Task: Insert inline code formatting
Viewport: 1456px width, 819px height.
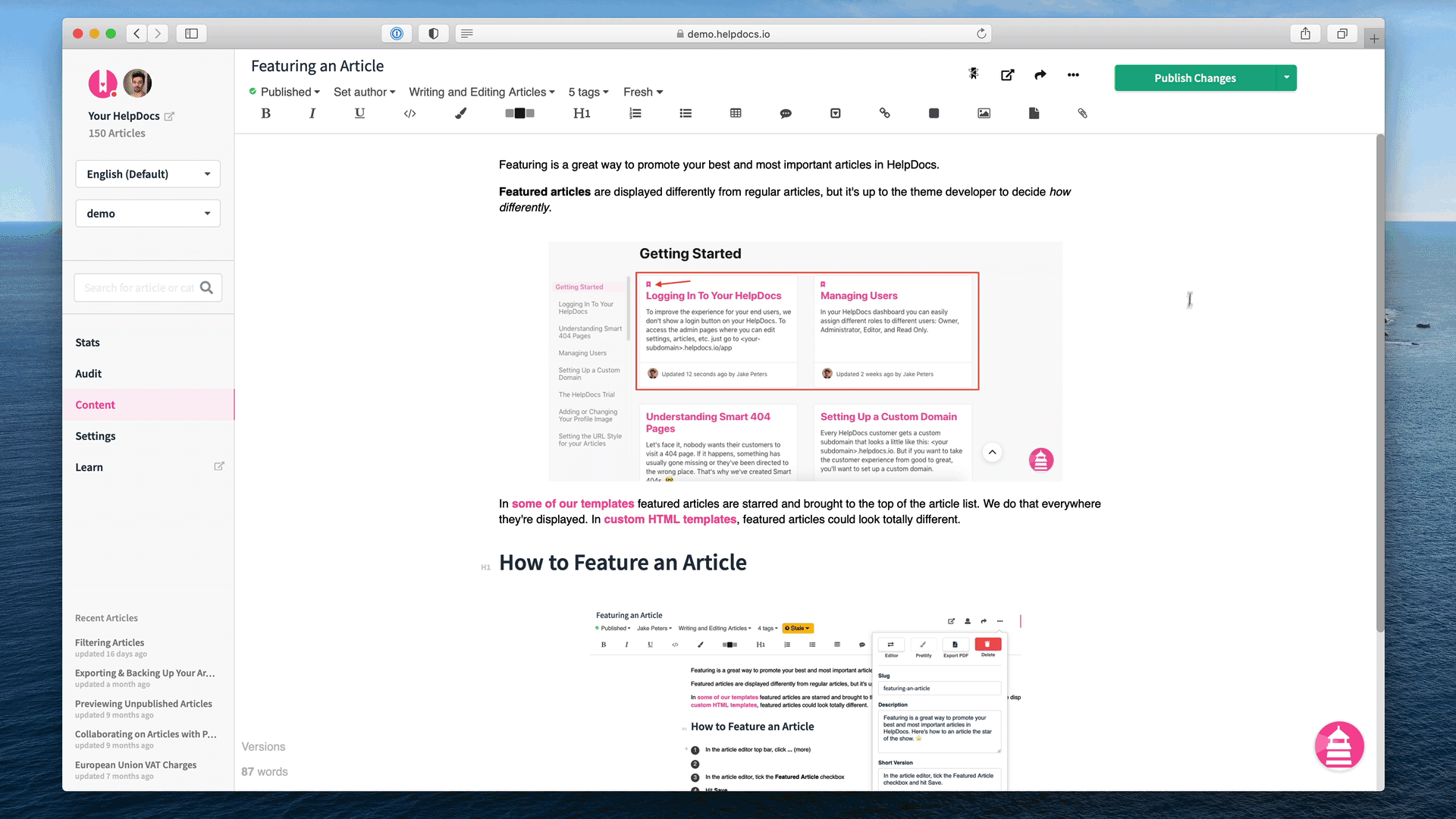Action: pos(409,113)
